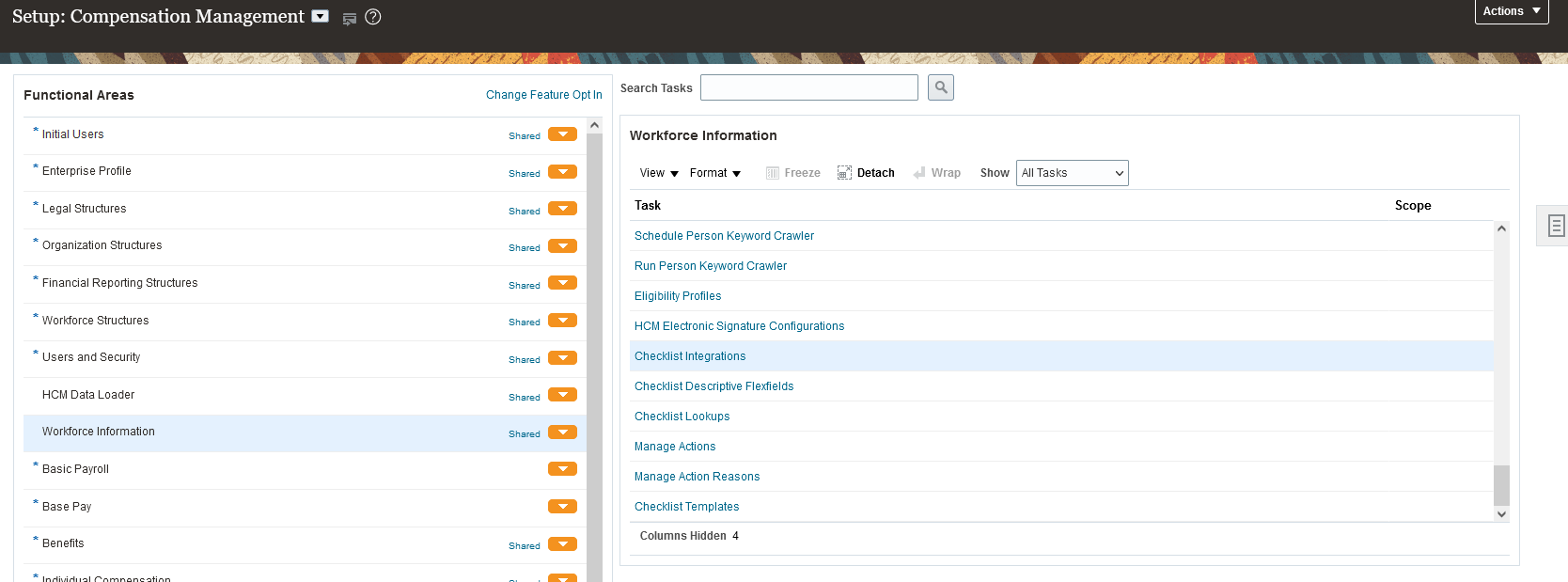
Task: Open the help question mark icon
Action: [x=373, y=17]
